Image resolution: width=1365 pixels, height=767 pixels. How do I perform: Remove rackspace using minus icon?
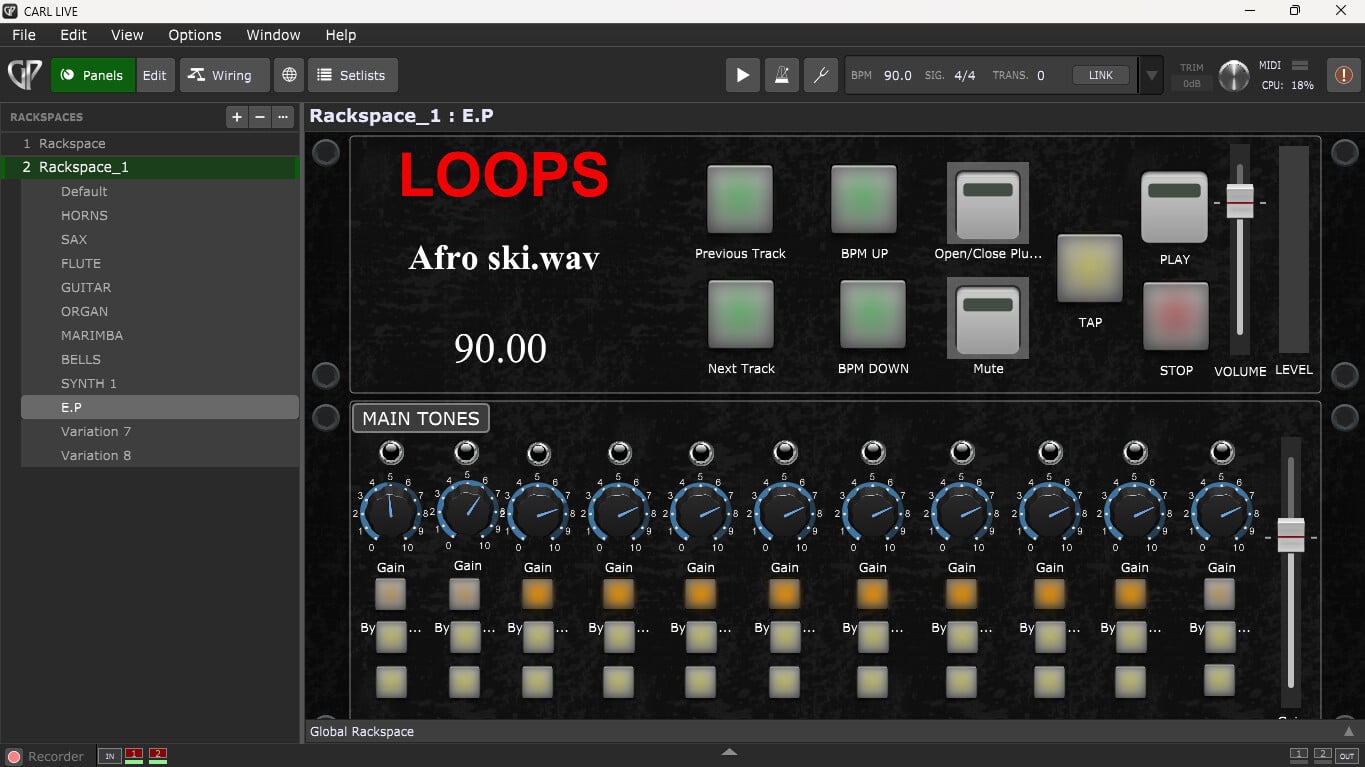(x=260, y=117)
